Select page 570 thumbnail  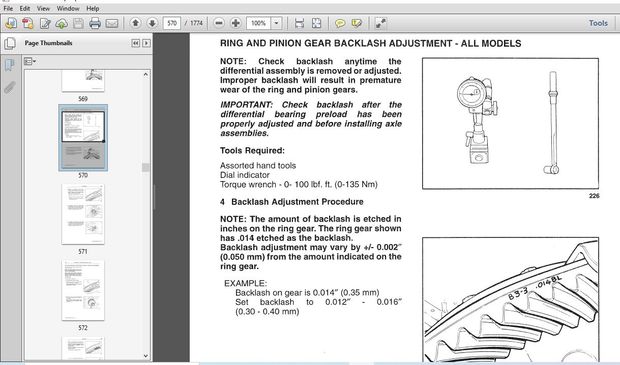pos(83,138)
